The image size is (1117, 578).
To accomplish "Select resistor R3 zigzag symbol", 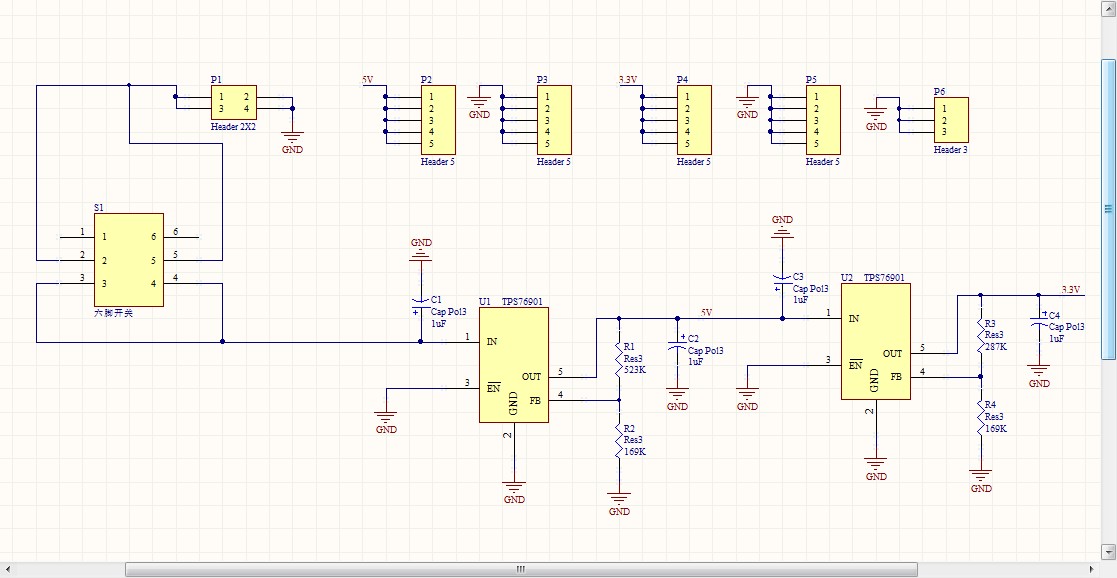I will pyautogui.click(x=981, y=334).
